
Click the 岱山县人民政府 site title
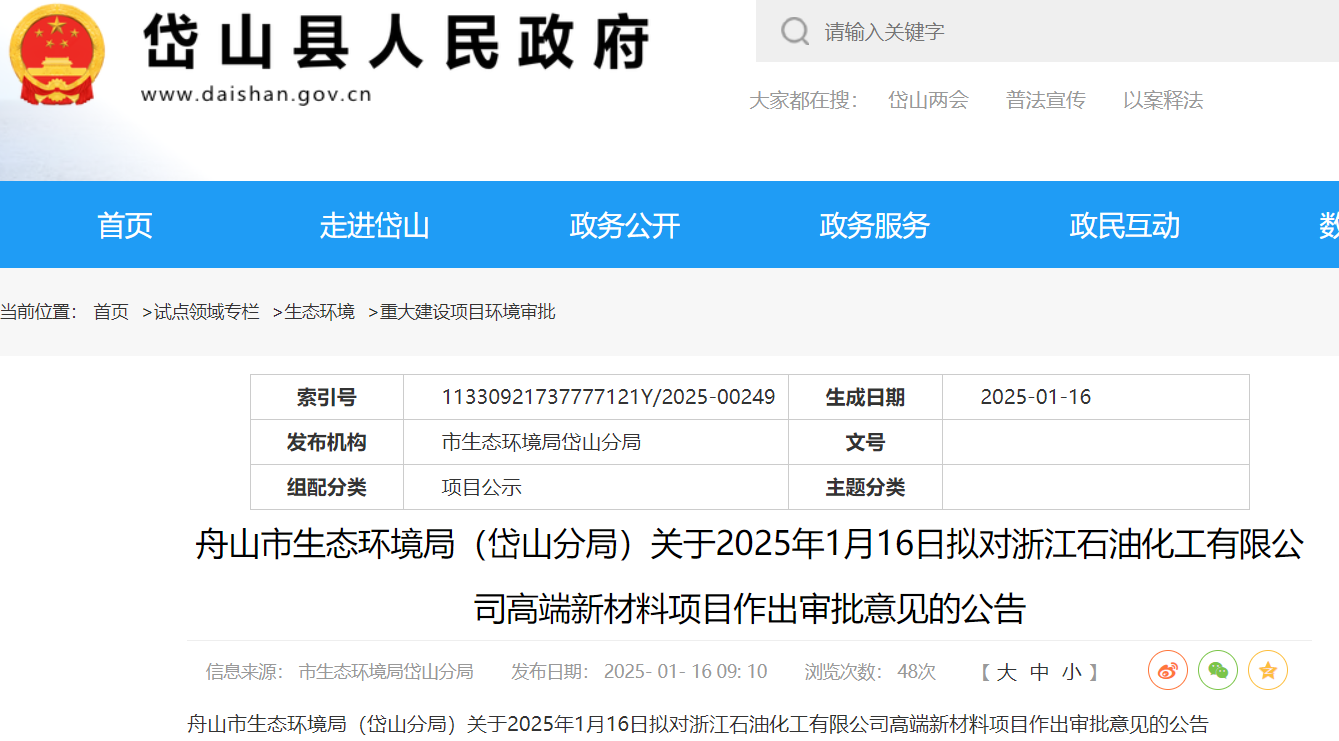coord(397,42)
